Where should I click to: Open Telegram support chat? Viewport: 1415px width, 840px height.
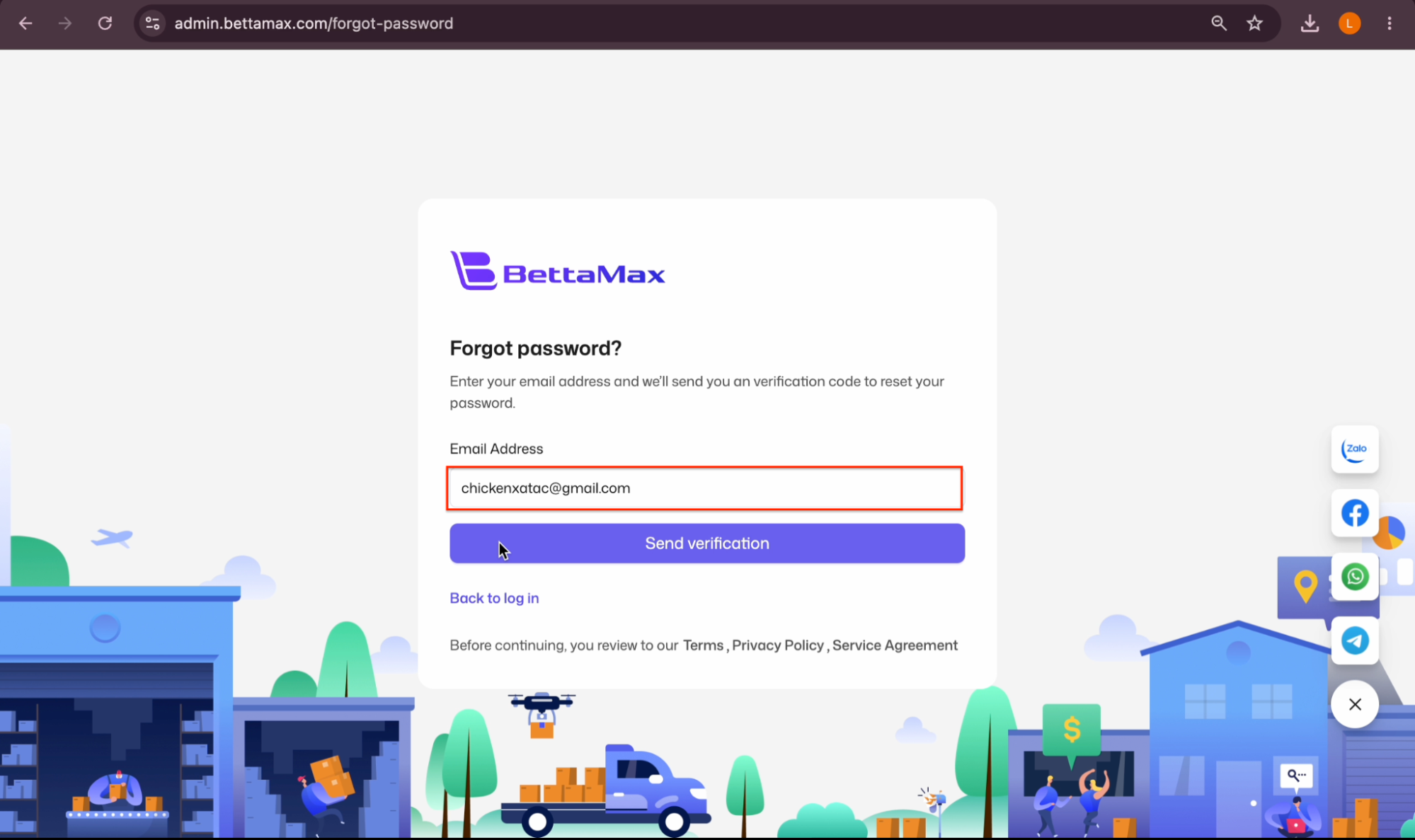pos(1355,640)
